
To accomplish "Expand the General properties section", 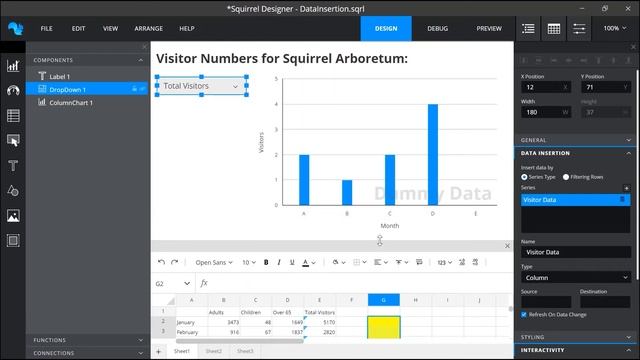I will [629, 140].
